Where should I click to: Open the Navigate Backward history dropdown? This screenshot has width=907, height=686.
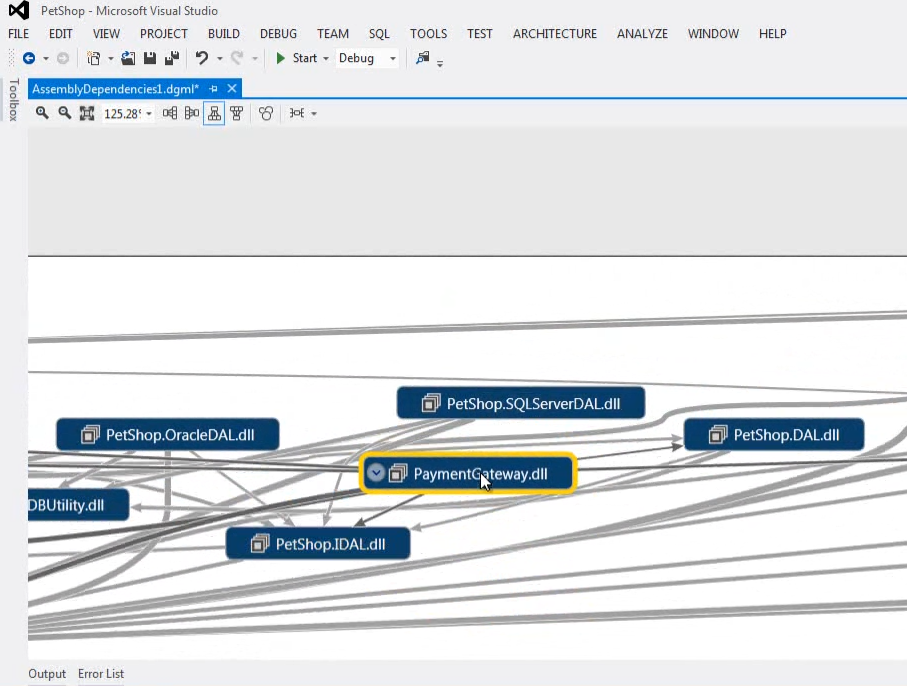46,58
